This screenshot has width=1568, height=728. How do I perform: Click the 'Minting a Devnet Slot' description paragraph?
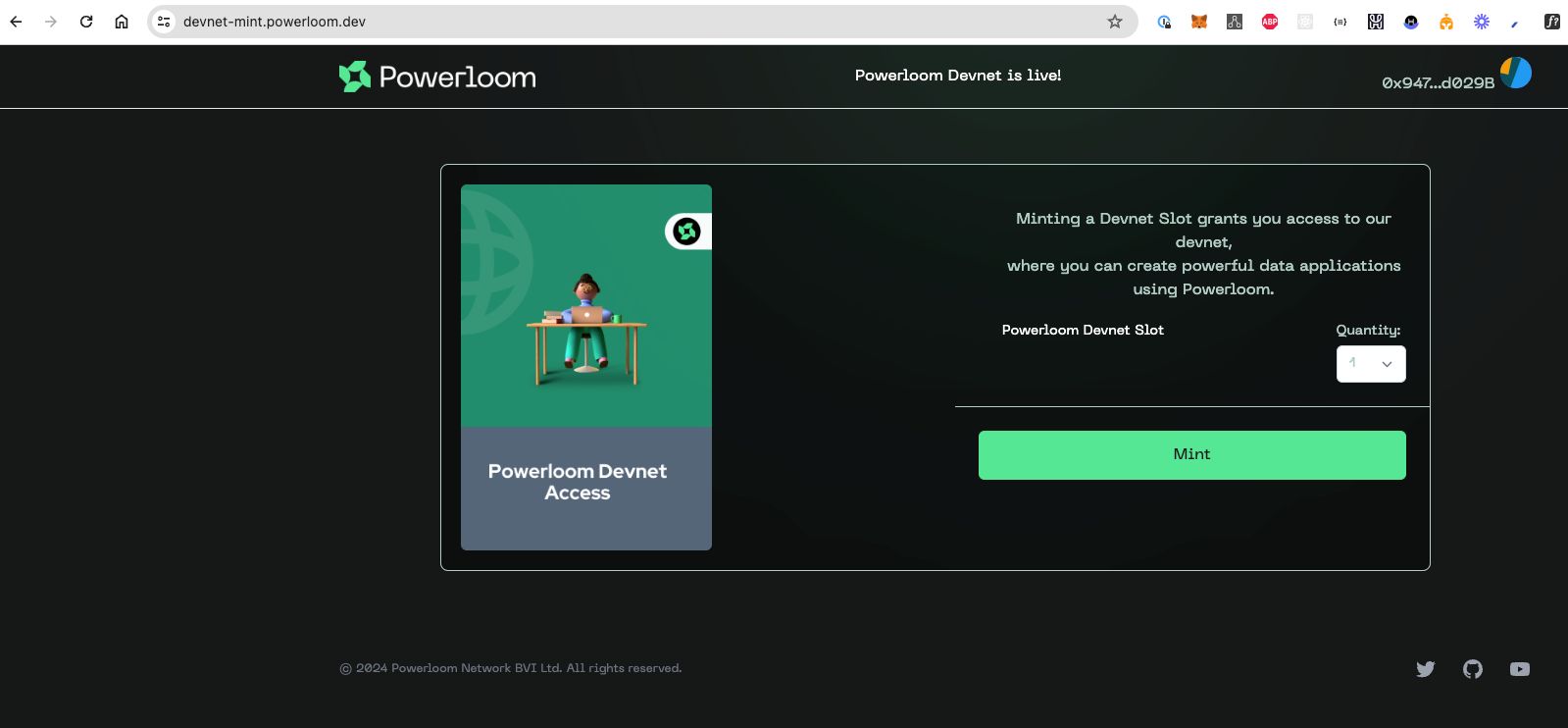pos(1203,254)
